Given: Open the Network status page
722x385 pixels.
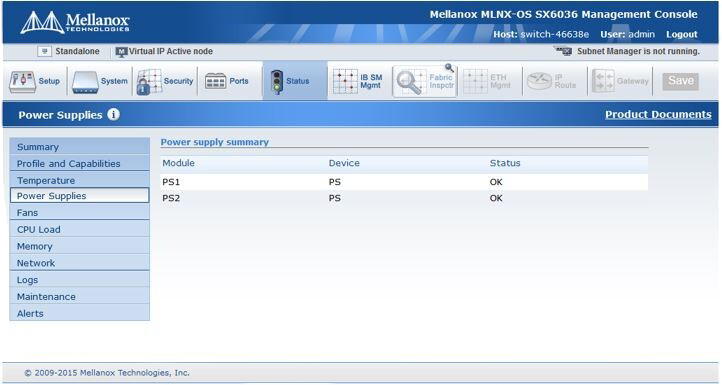Looking at the screenshot, I should point(80,262).
